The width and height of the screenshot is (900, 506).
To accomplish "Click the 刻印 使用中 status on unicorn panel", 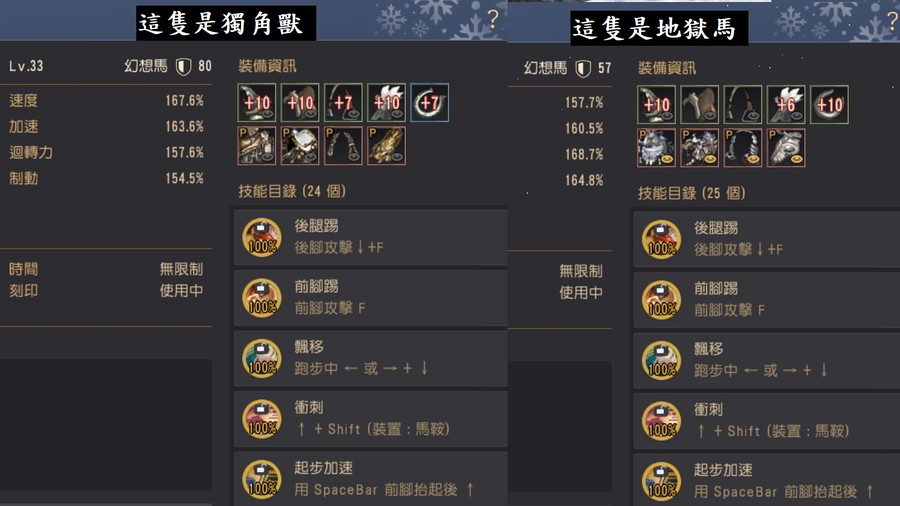I will 106,291.
